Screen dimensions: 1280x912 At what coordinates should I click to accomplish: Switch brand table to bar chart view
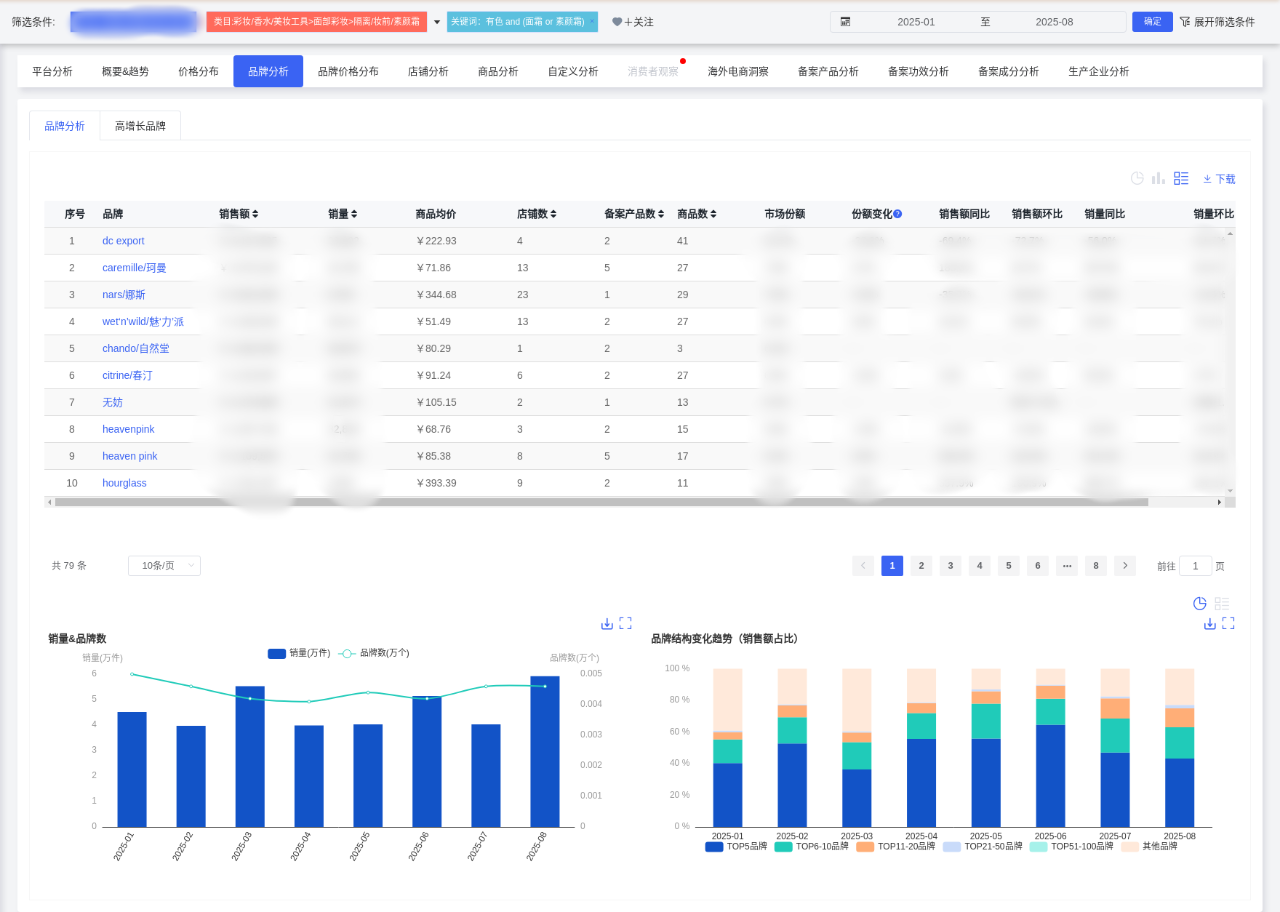pos(1158,178)
